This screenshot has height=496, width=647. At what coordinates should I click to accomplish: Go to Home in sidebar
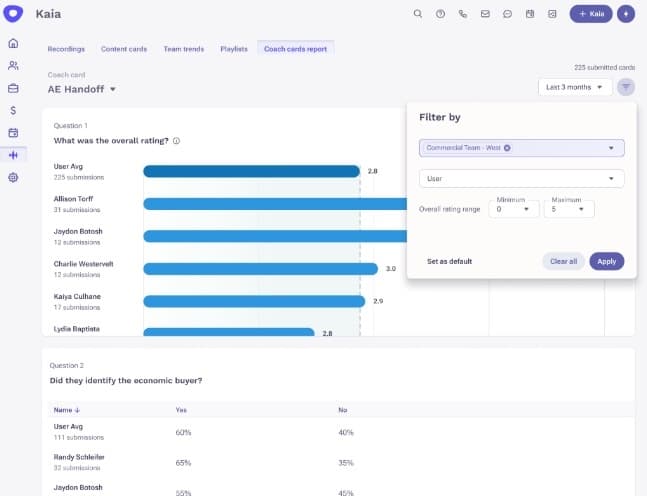[x=13, y=44]
